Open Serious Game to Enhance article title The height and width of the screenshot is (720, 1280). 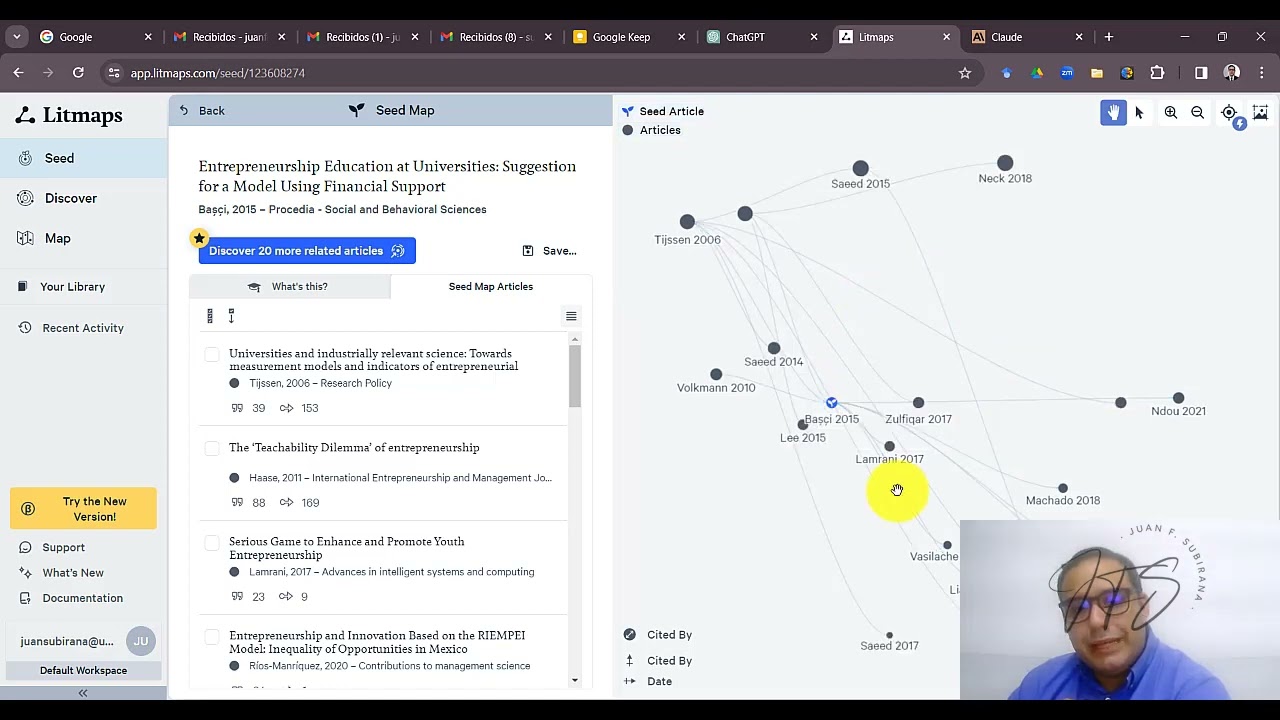coord(347,548)
